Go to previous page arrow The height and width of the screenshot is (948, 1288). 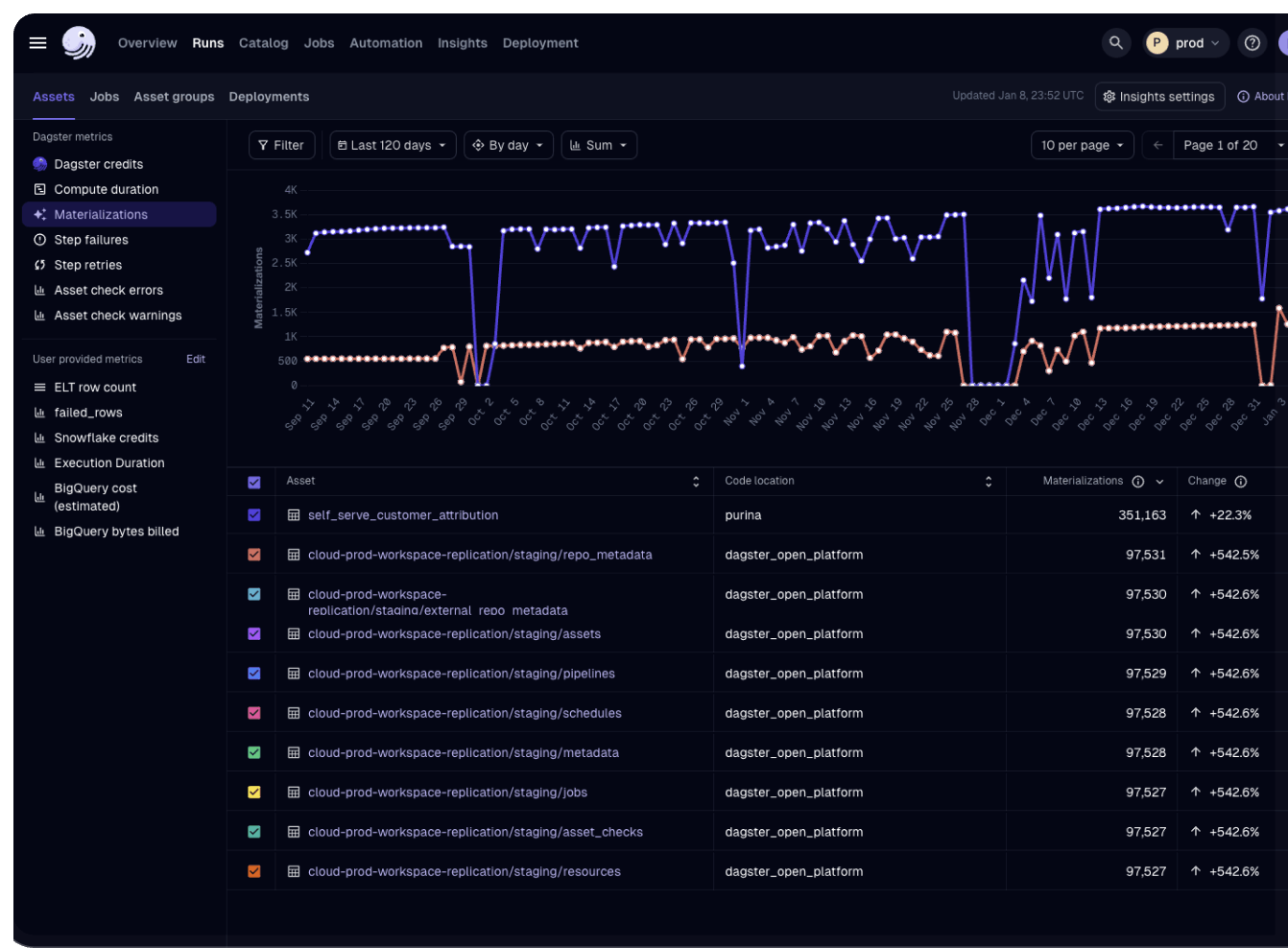click(x=1158, y=145)
